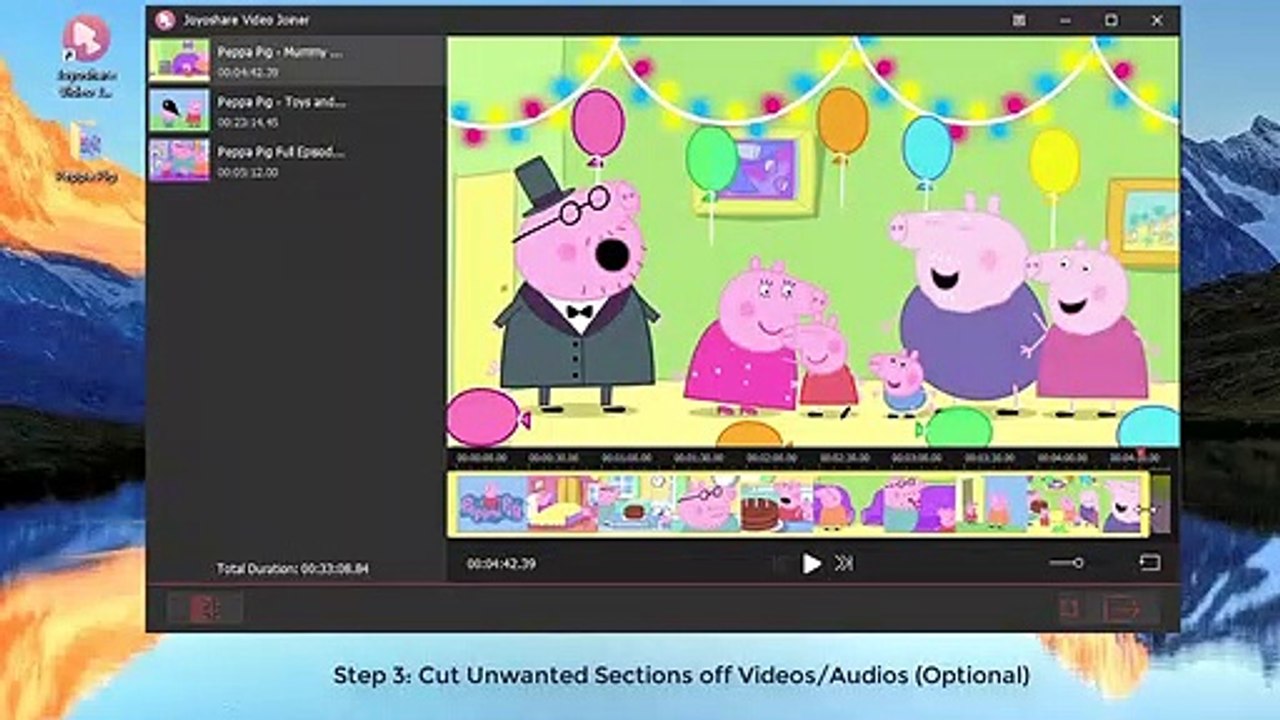This screenshot has width=1280, height=720.
Task: Click the current time 00:04:42.39 display
Action: click(x=501, y=564)
